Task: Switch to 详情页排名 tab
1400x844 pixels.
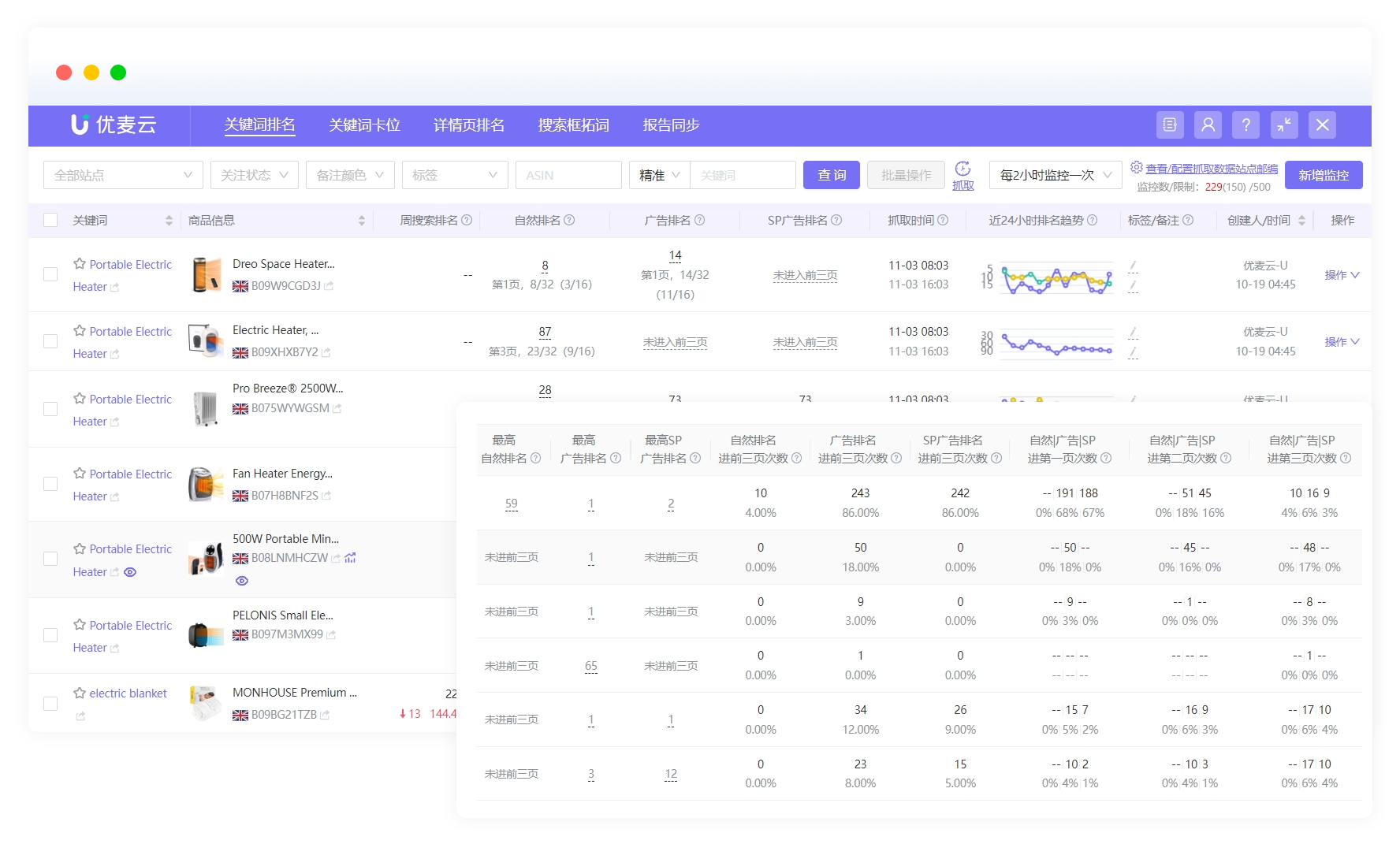Action: tap(469, 125)
